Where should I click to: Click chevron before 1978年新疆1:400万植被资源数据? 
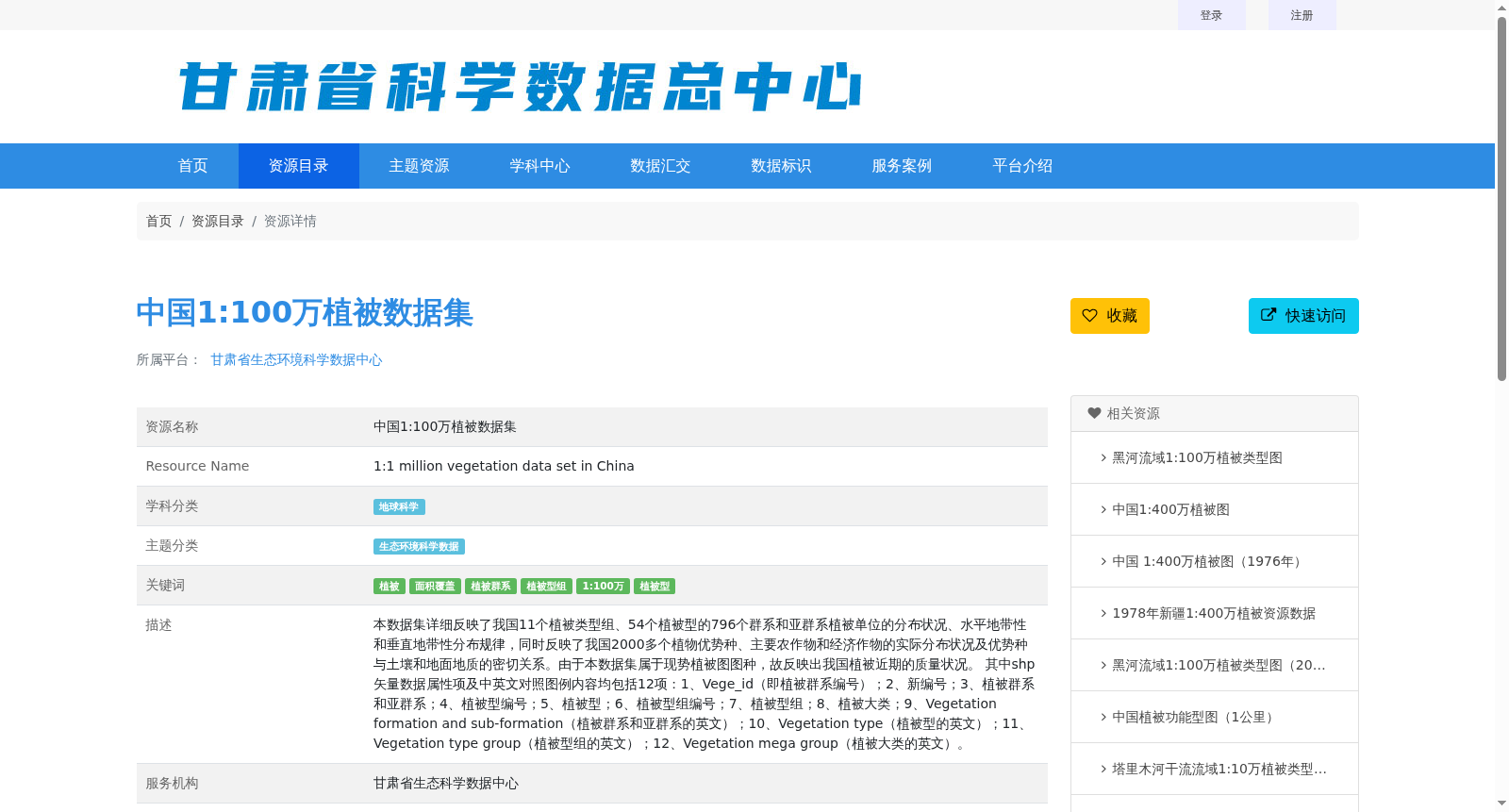pos(1103,613)
